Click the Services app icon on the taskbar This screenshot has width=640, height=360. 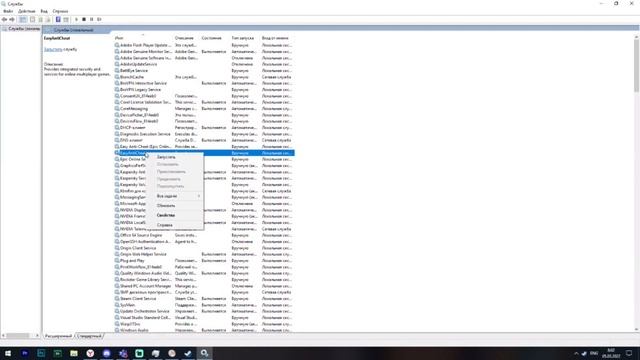[x=204, y=353]
